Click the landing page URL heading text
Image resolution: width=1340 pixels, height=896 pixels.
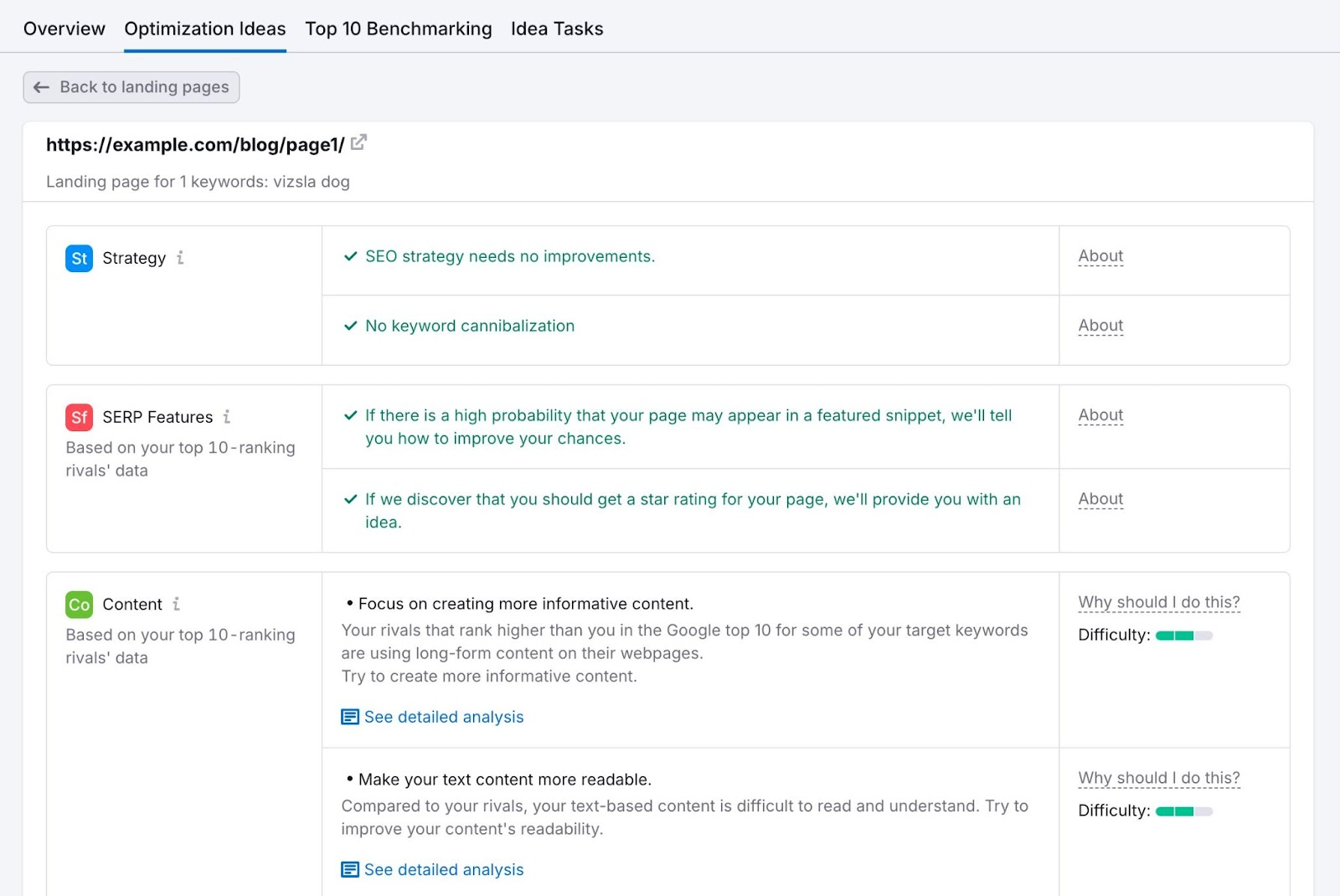click(194, 144)
